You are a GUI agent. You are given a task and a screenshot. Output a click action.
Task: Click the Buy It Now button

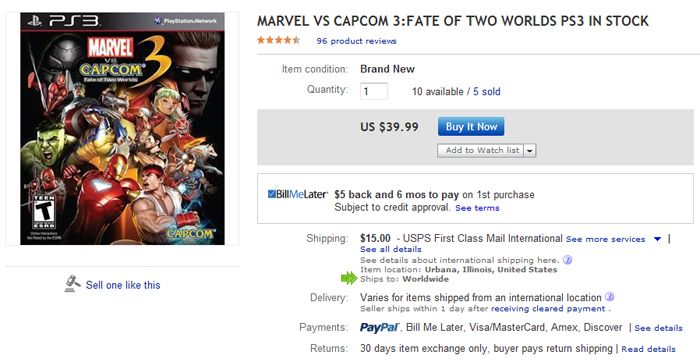471,126
